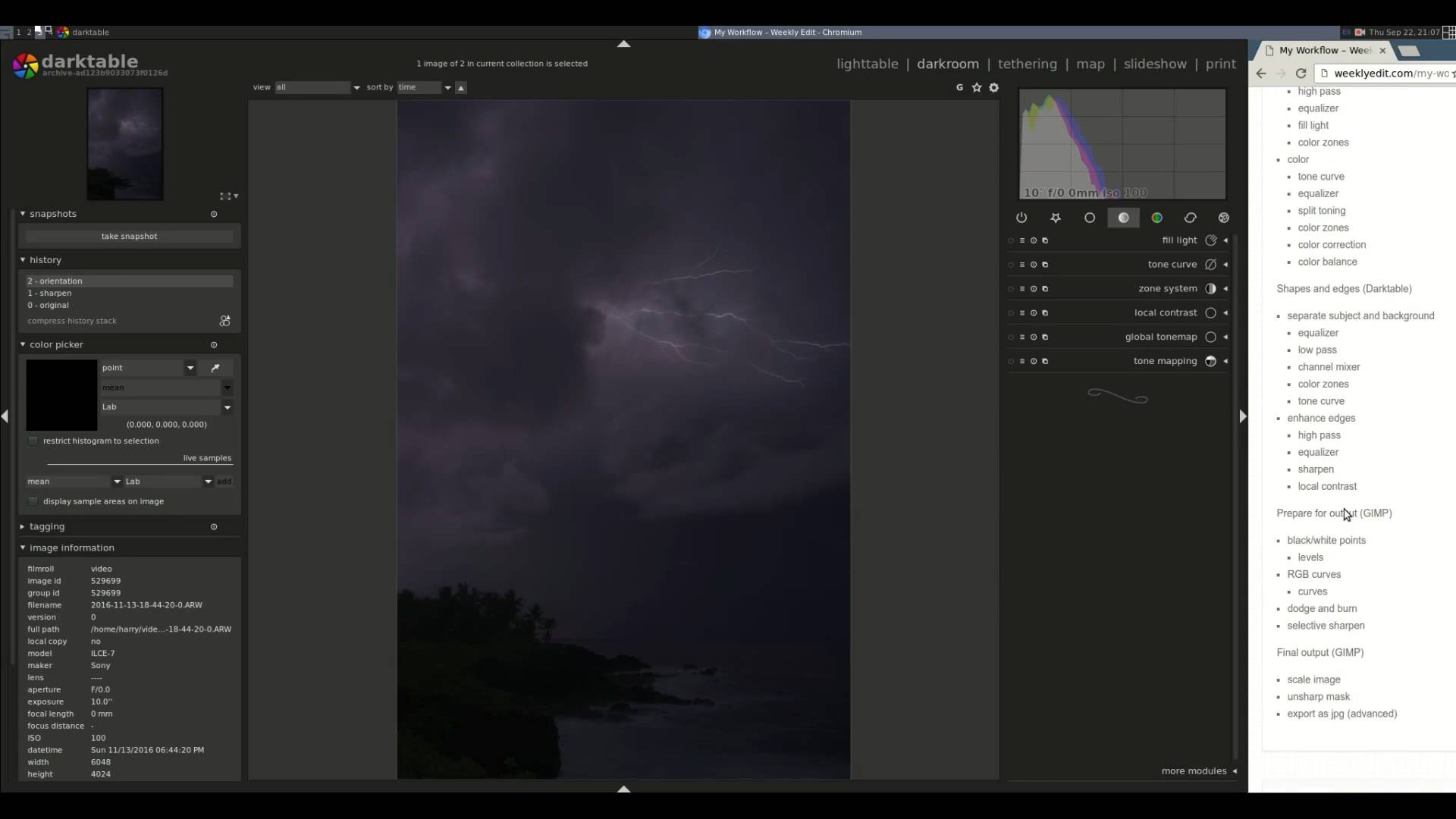This screenshot has height=819, width=1456.
Task: Expand the tagging panel
Action: pyautogui.click(x=47, y=526)
